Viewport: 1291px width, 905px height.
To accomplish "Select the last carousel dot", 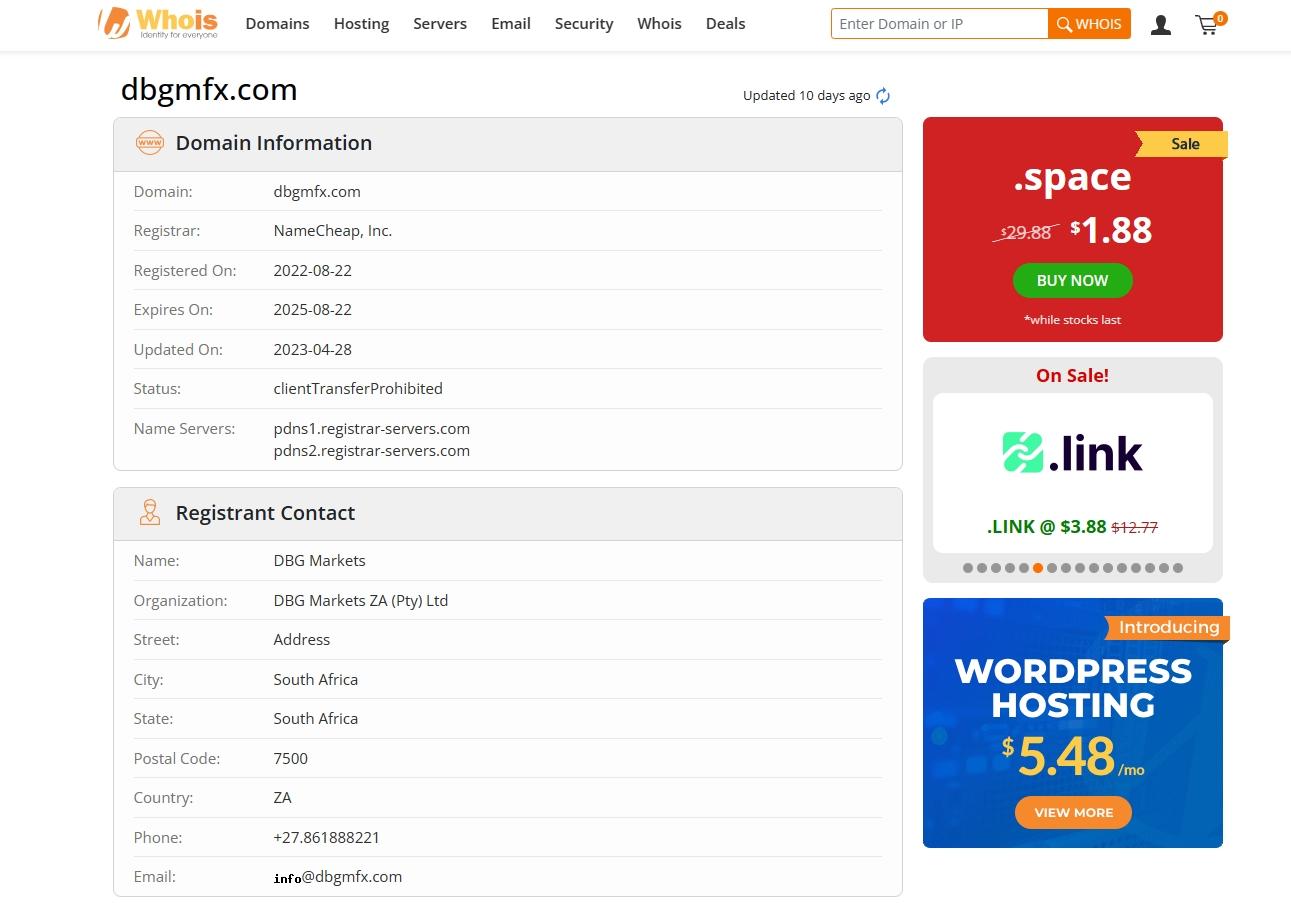I will (1178, 568).
